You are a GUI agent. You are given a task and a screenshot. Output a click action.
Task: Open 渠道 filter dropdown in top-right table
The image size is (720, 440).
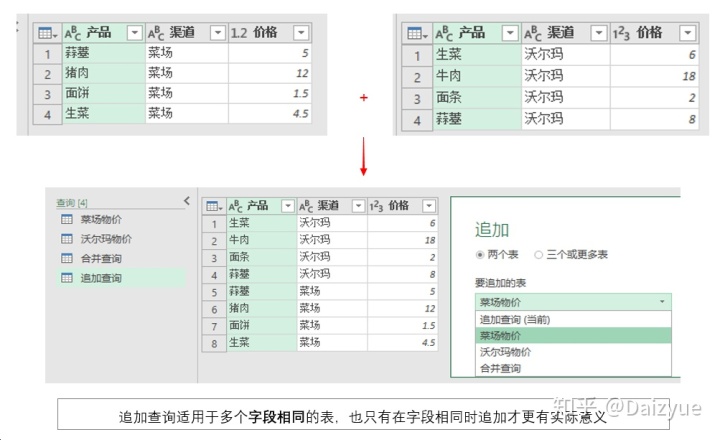[598, 33]
